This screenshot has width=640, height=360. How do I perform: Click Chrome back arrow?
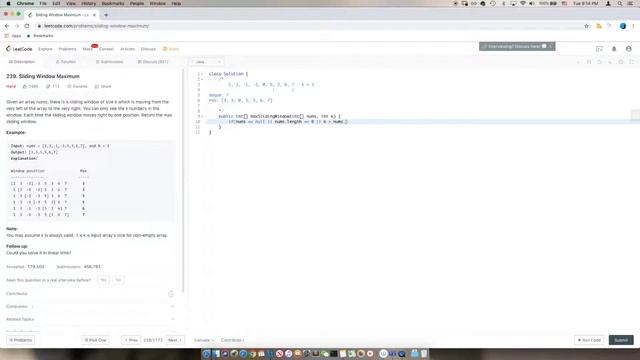pos(7,26)
